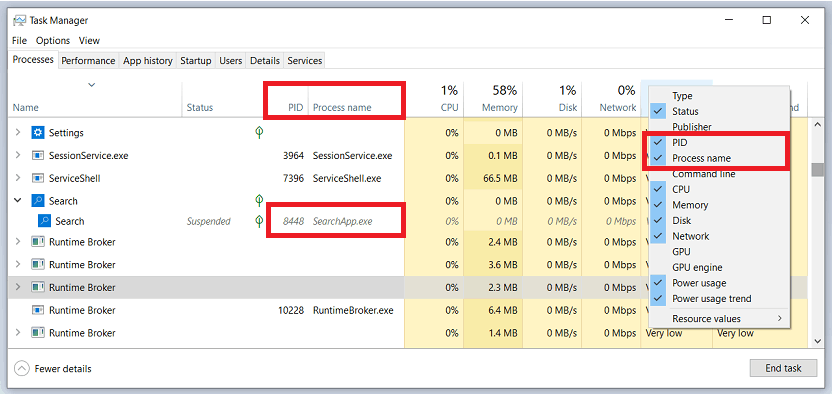Toggle the Type column in the context menu
Image resolution: width=832 pixels, height=394 pixels.
719,96
